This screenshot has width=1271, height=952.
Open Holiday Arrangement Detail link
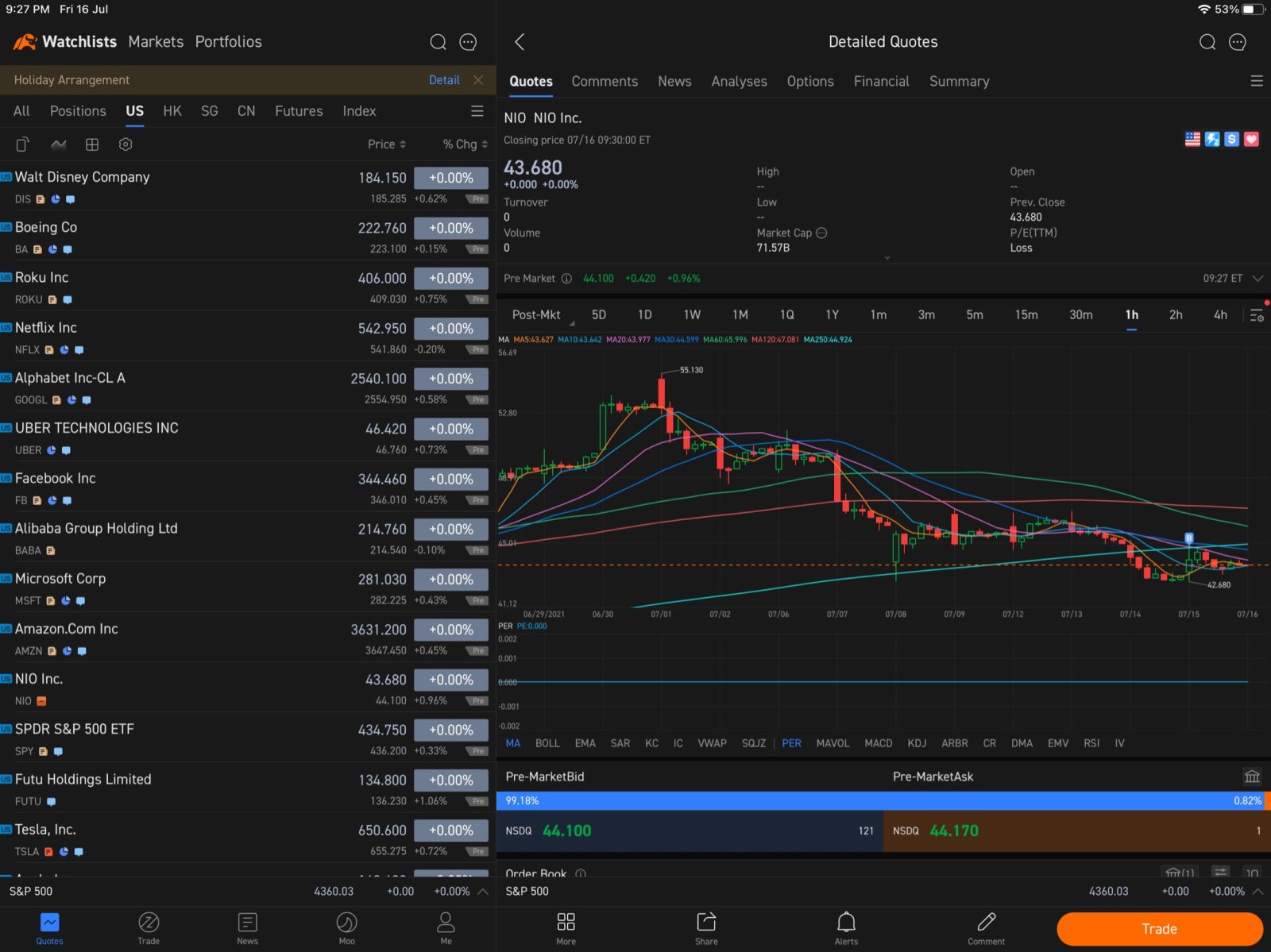(444, 80)
